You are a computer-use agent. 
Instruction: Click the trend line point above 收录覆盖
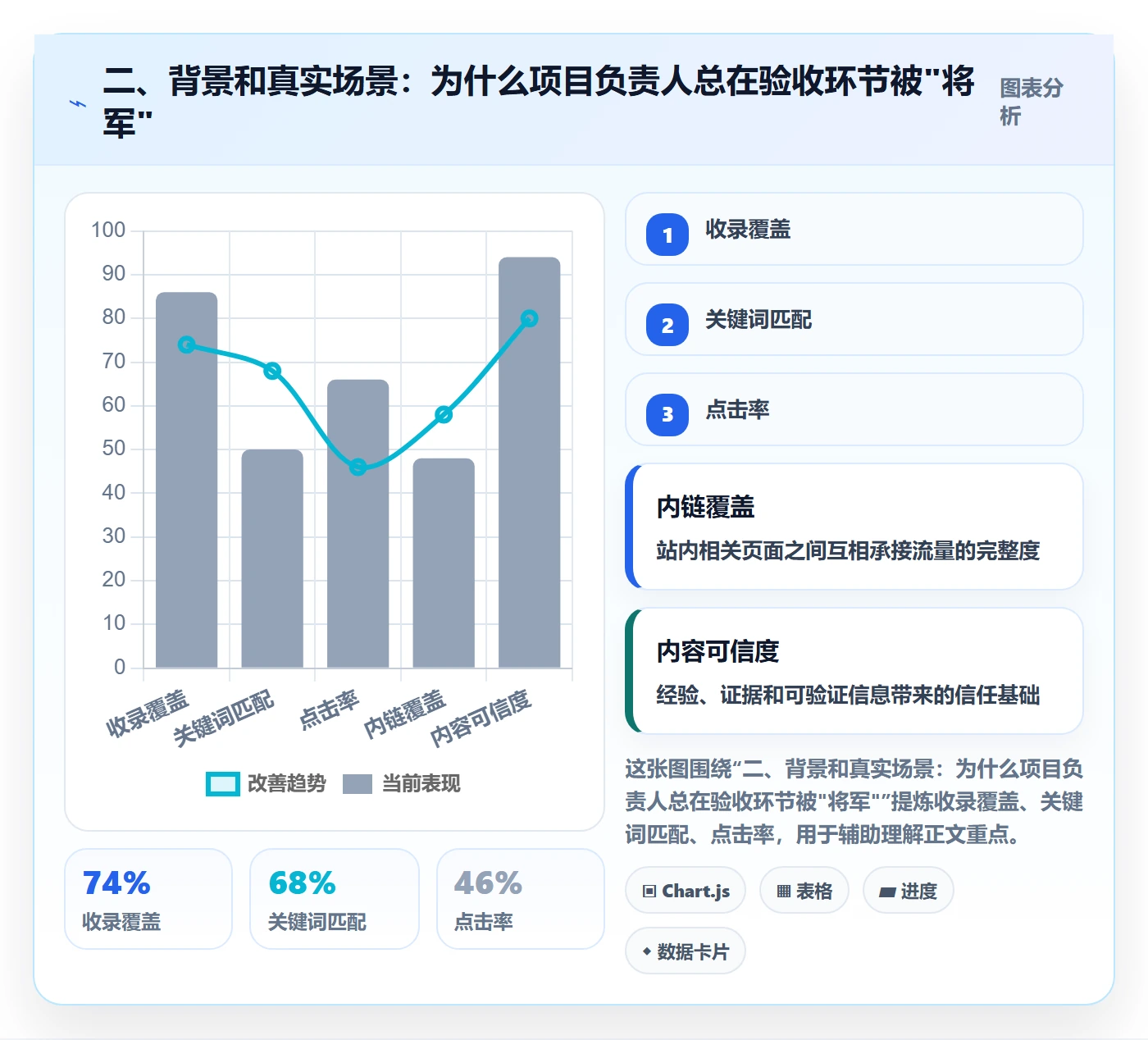point(187,344)
